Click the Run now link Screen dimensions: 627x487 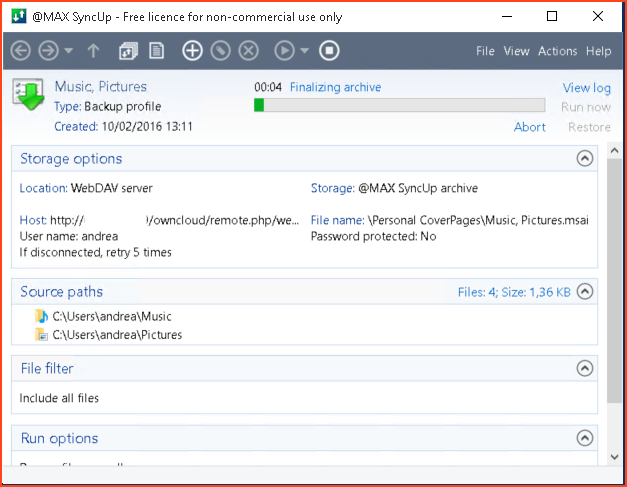pos(586,107)
